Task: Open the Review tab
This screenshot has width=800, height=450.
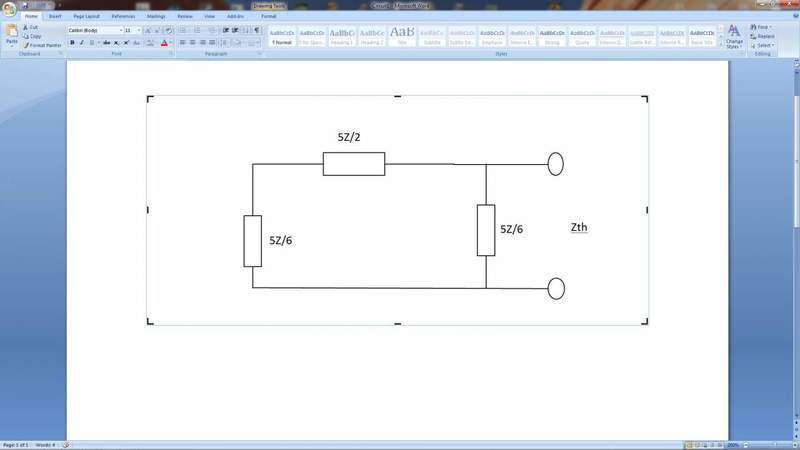Action: pos(185,16)
